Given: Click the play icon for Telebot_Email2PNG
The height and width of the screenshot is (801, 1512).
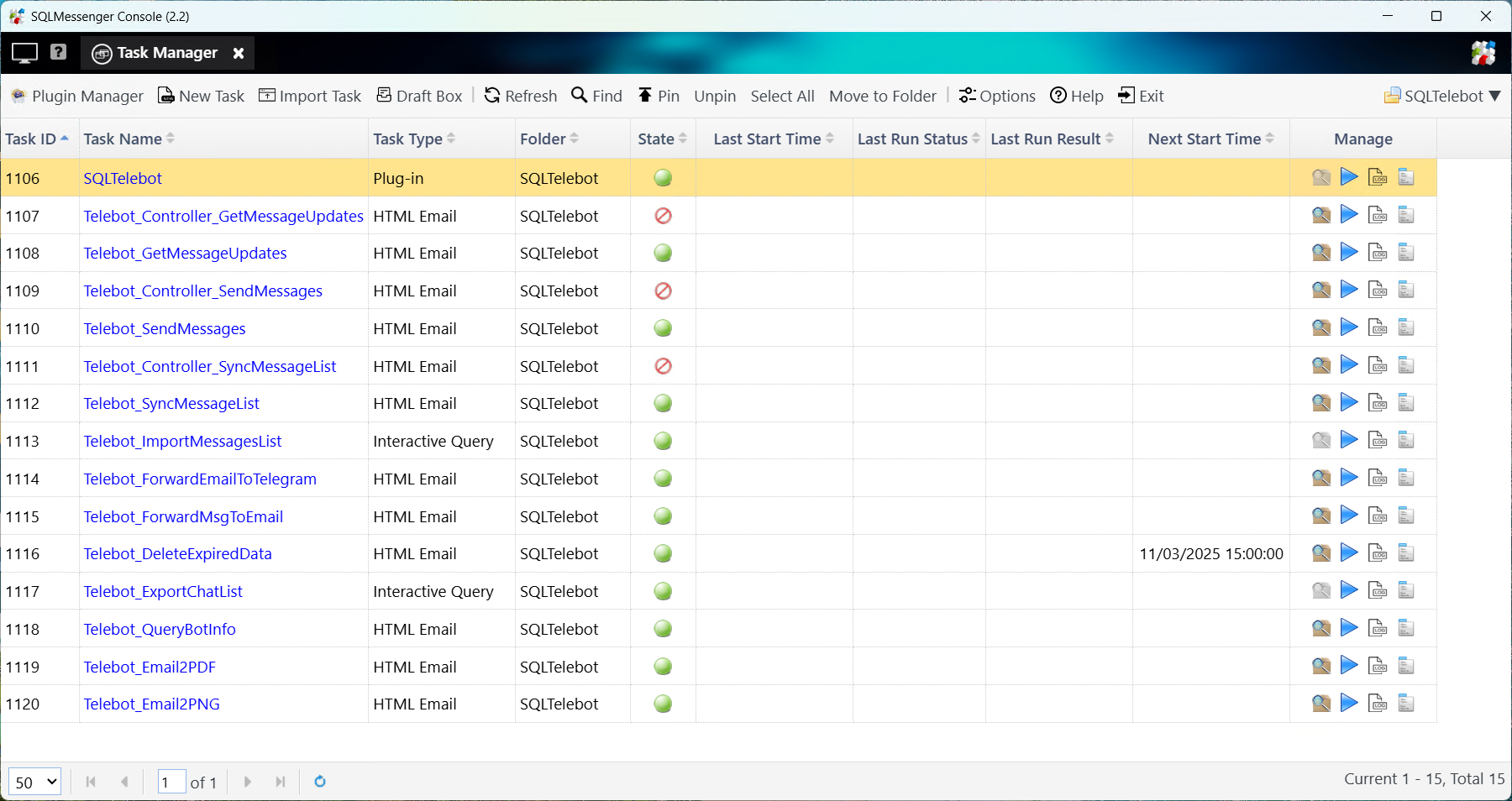Looking at the screenshot, I should pos(1349,703).
